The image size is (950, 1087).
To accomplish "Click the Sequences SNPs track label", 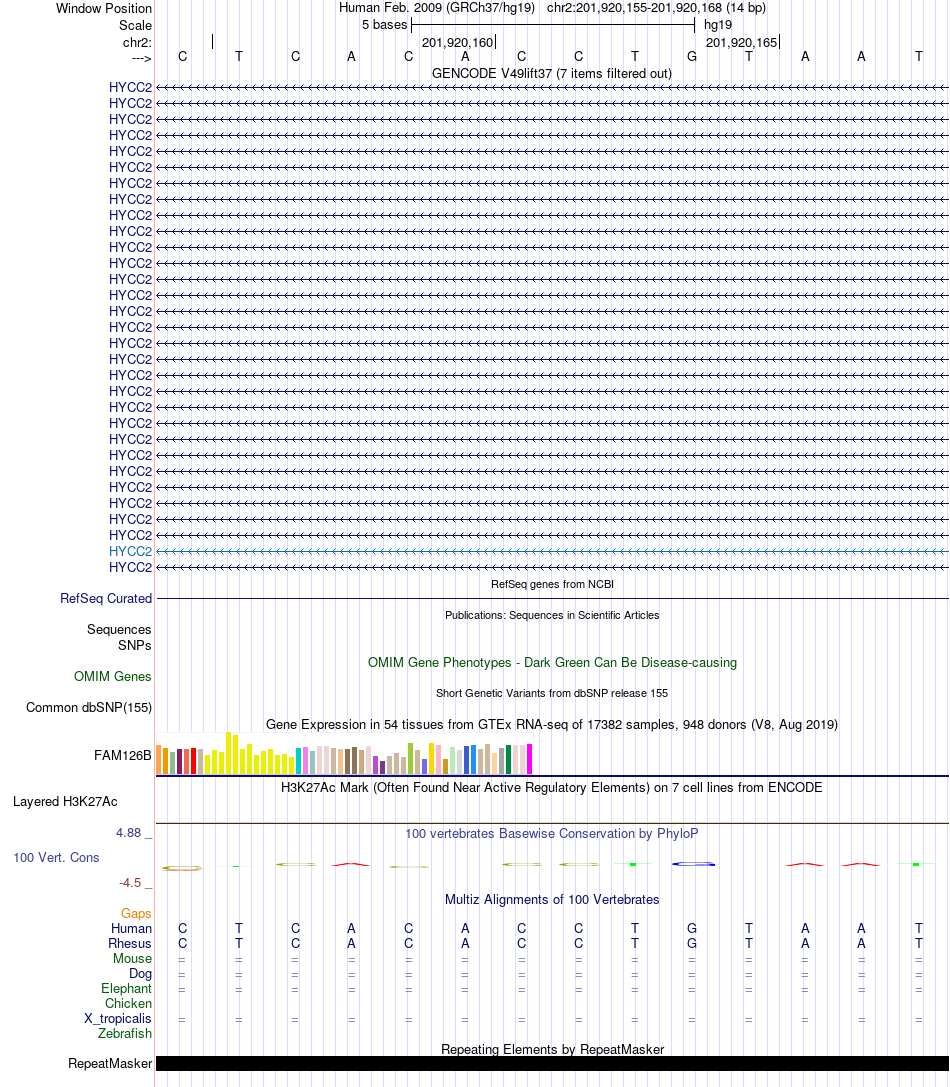I will 119,637.
